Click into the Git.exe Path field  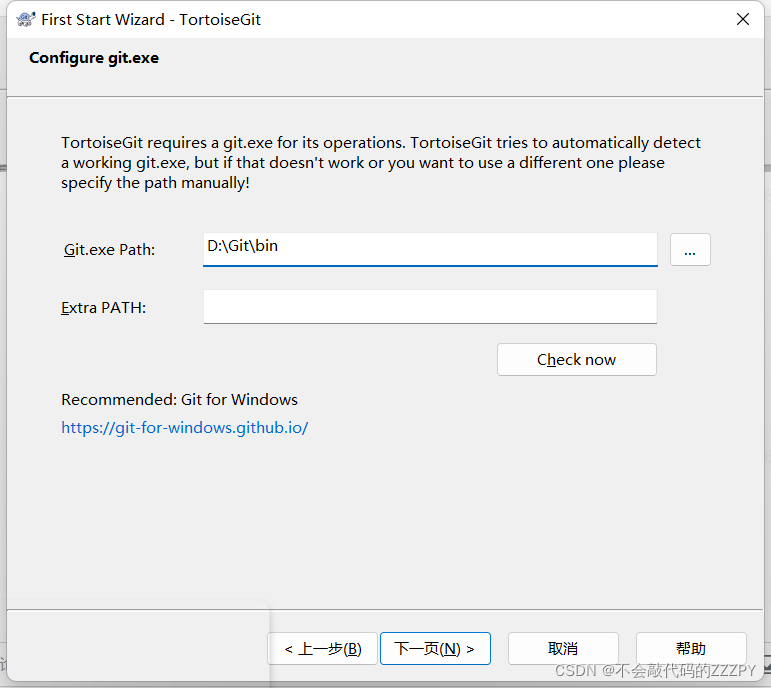point(430,249)
